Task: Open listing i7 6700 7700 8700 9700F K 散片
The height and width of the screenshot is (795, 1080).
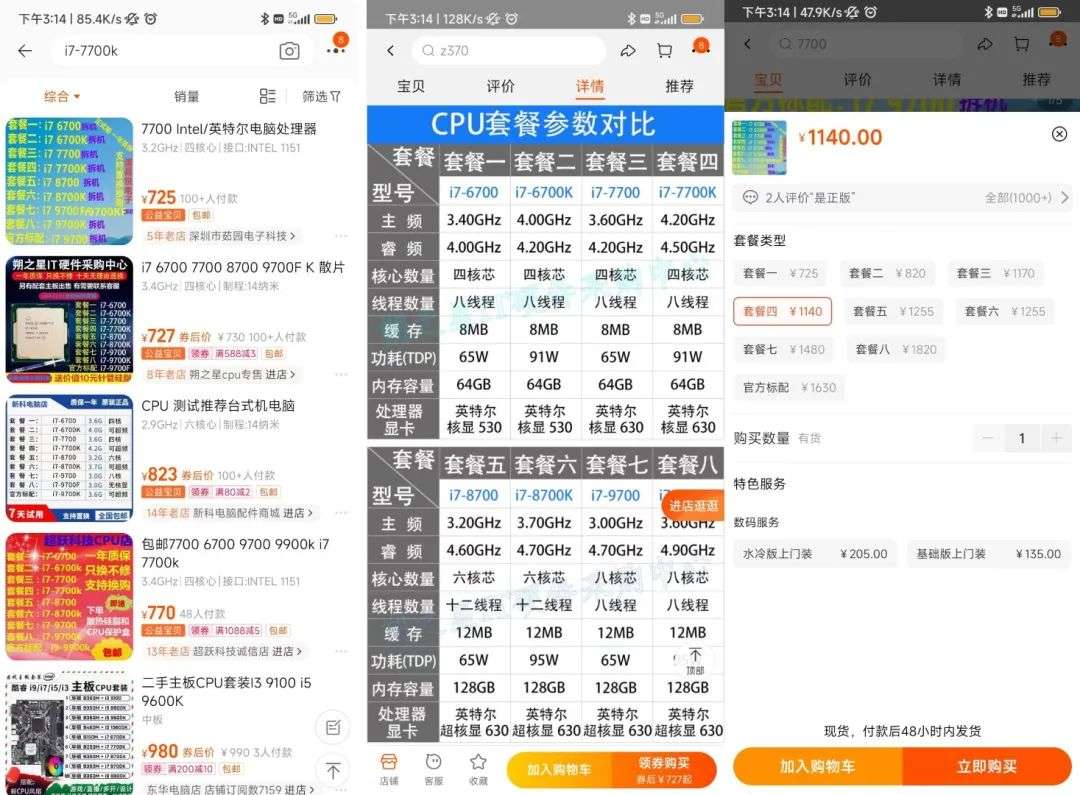Action: point(243,267)
